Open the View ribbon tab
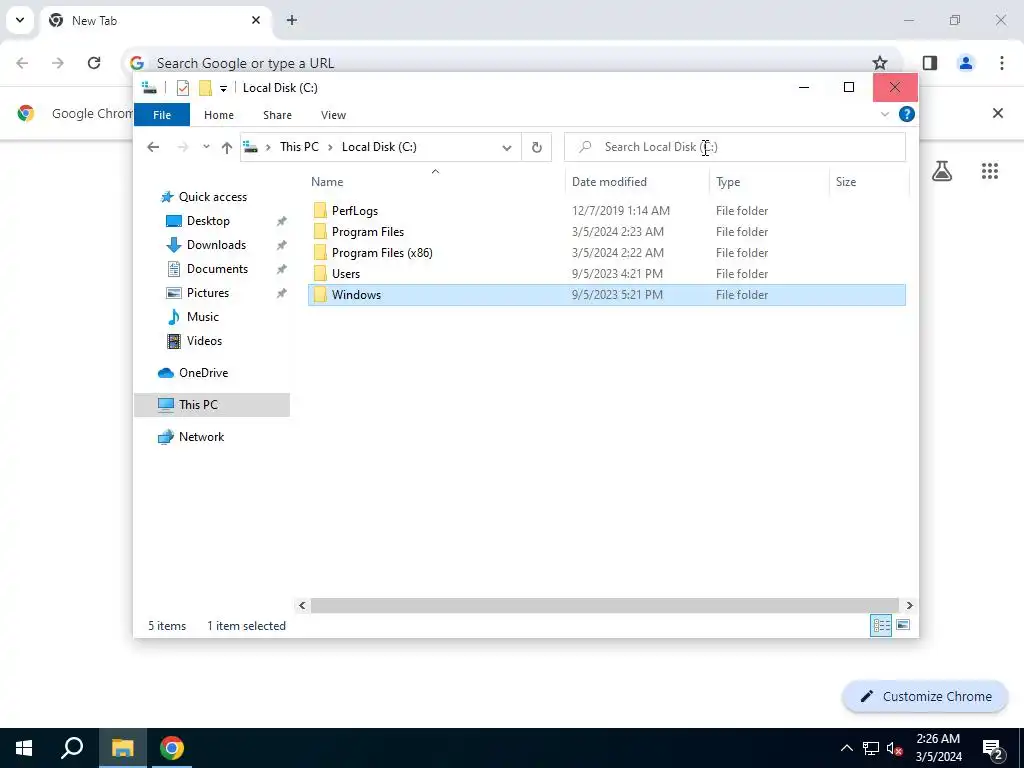The width and height of the screenshot is (1024, 768). (x=333, y=115)
